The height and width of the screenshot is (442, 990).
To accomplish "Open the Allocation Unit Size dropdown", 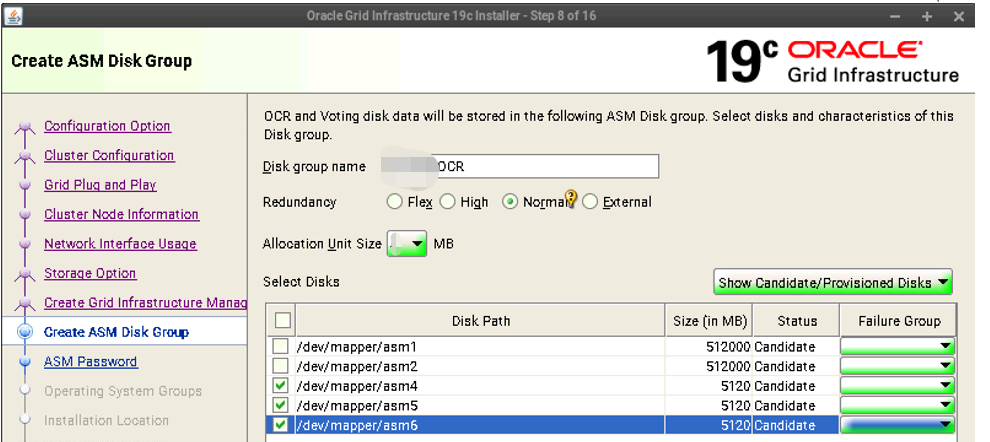I will (407, 244).
